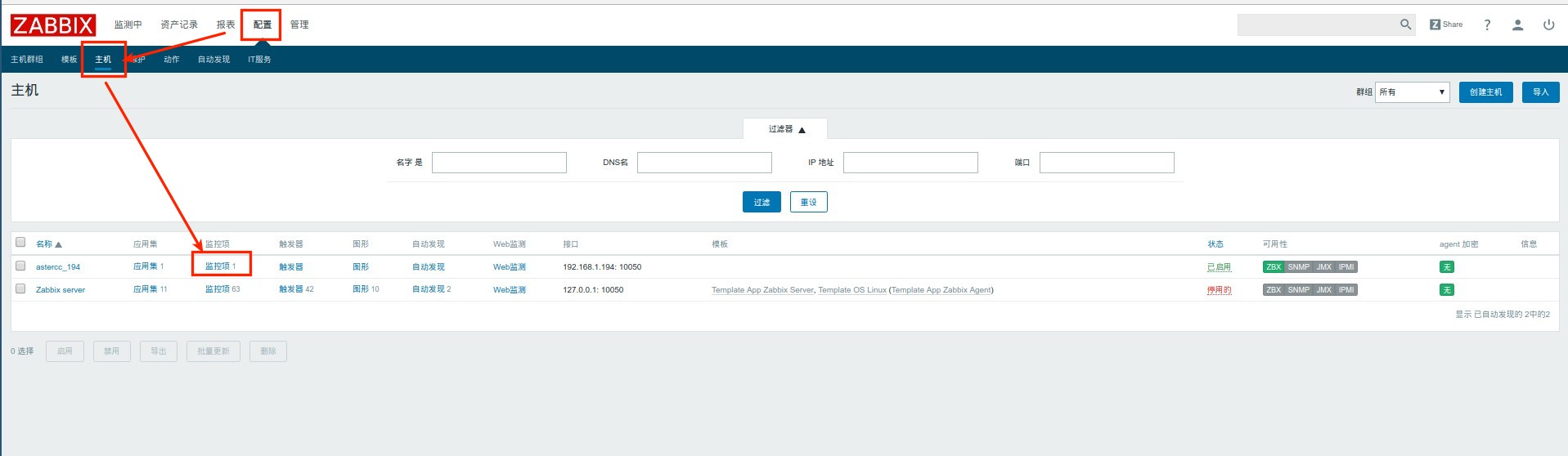Click the Zabbix logo
1568x456 pixels.
[53, 25]
